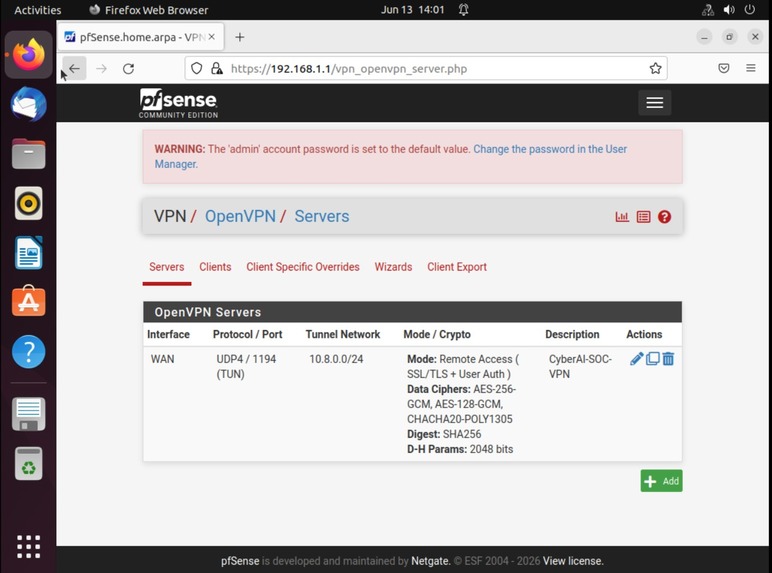Click the network status icon in top bar
This screenshot has height=573, width=772.
pos(708,10)
